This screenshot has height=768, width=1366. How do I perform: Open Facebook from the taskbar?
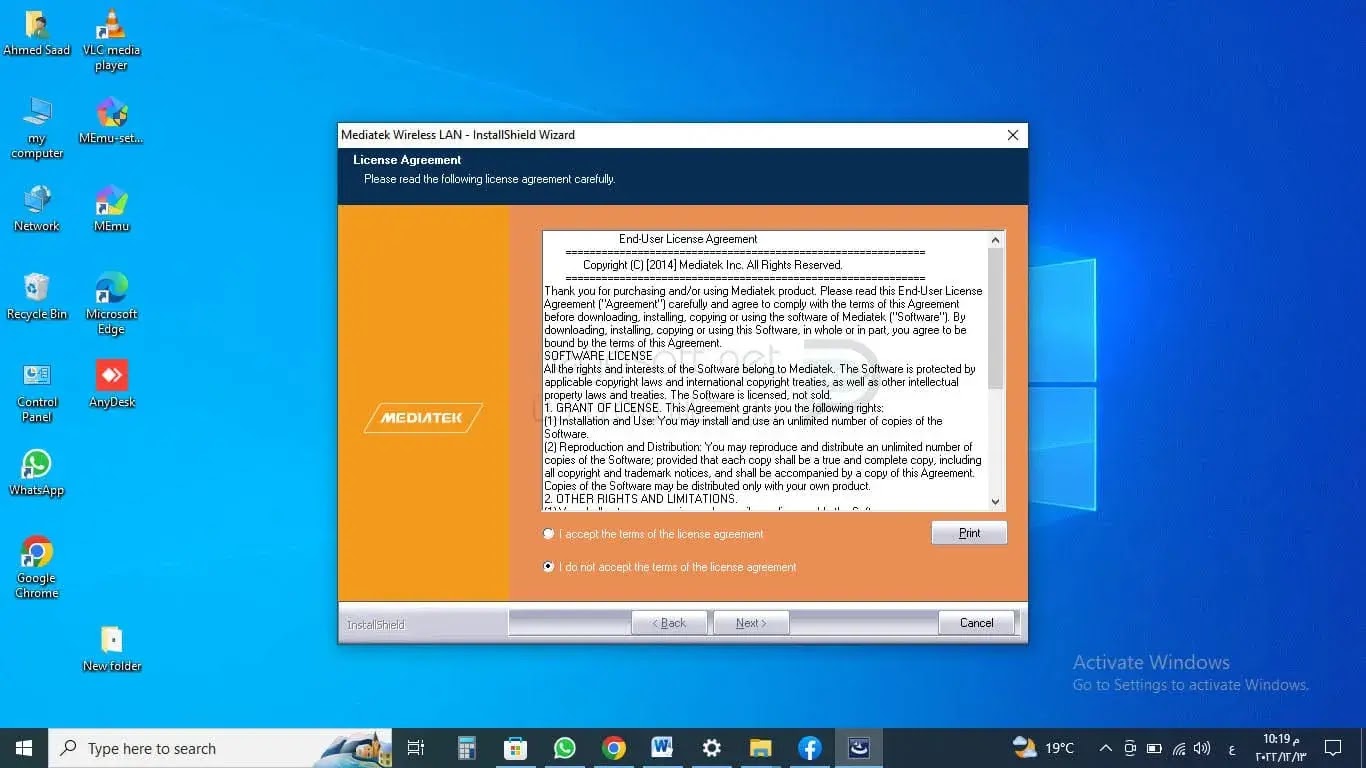coord(809,748)
